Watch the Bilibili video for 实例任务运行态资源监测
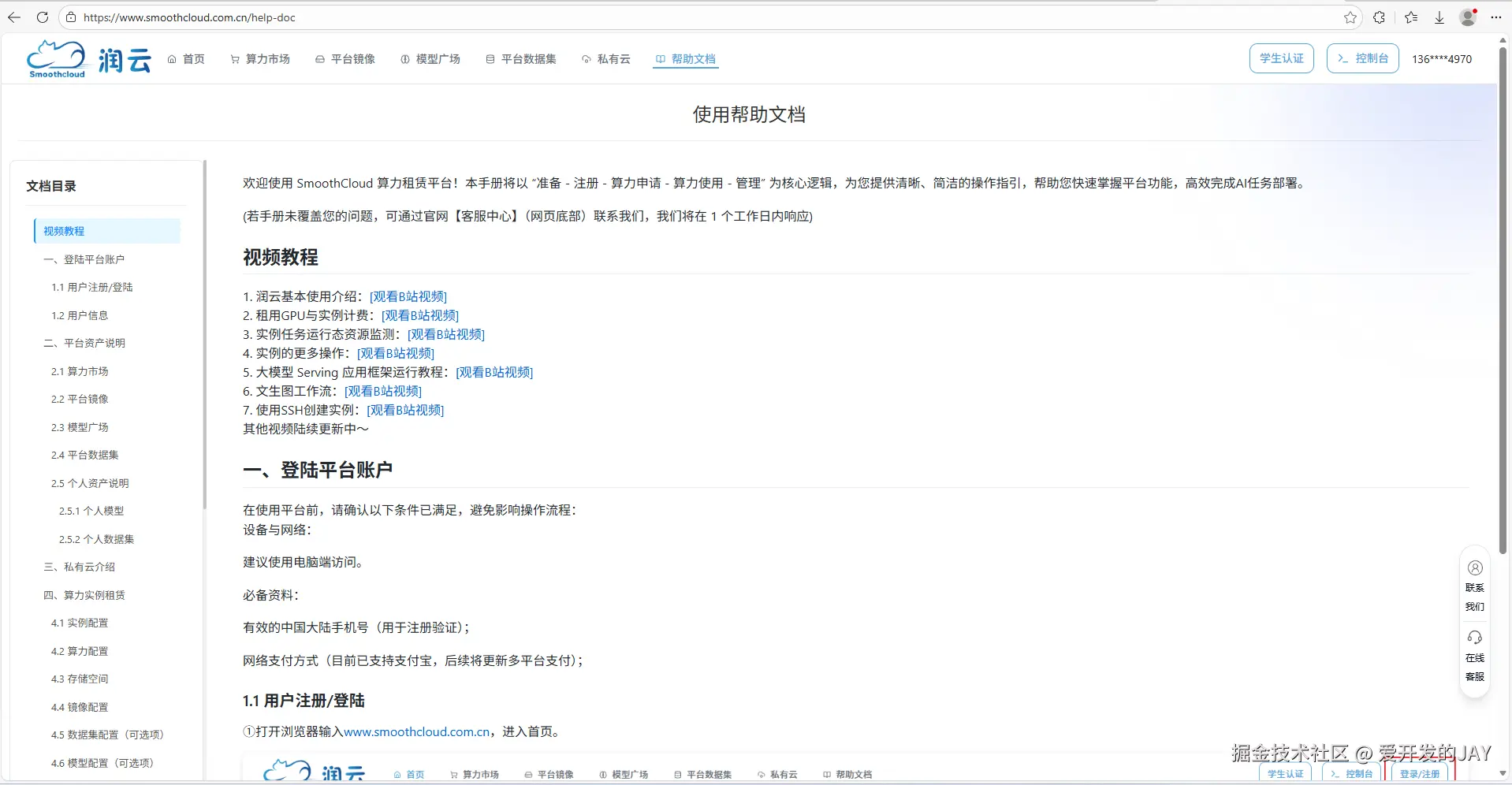Viewport: 1512px width, 785px height. pos(446,334)
